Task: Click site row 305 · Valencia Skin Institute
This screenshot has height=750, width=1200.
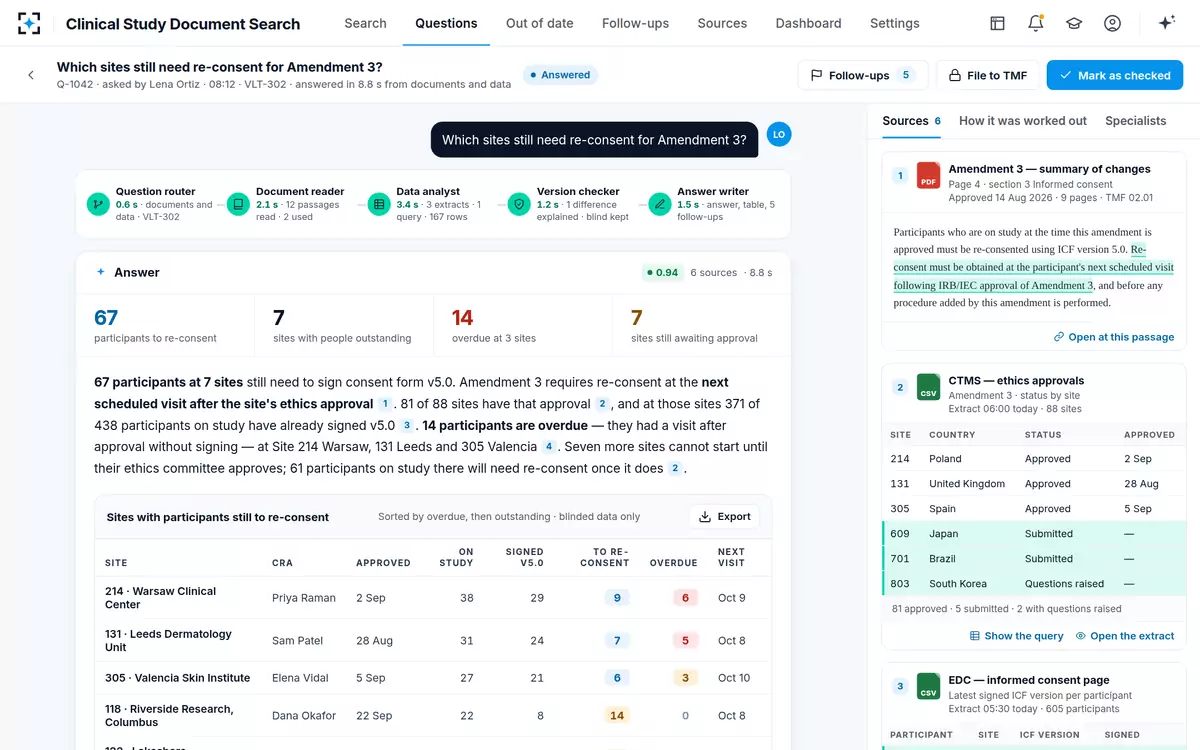Action: coord(433,678)
